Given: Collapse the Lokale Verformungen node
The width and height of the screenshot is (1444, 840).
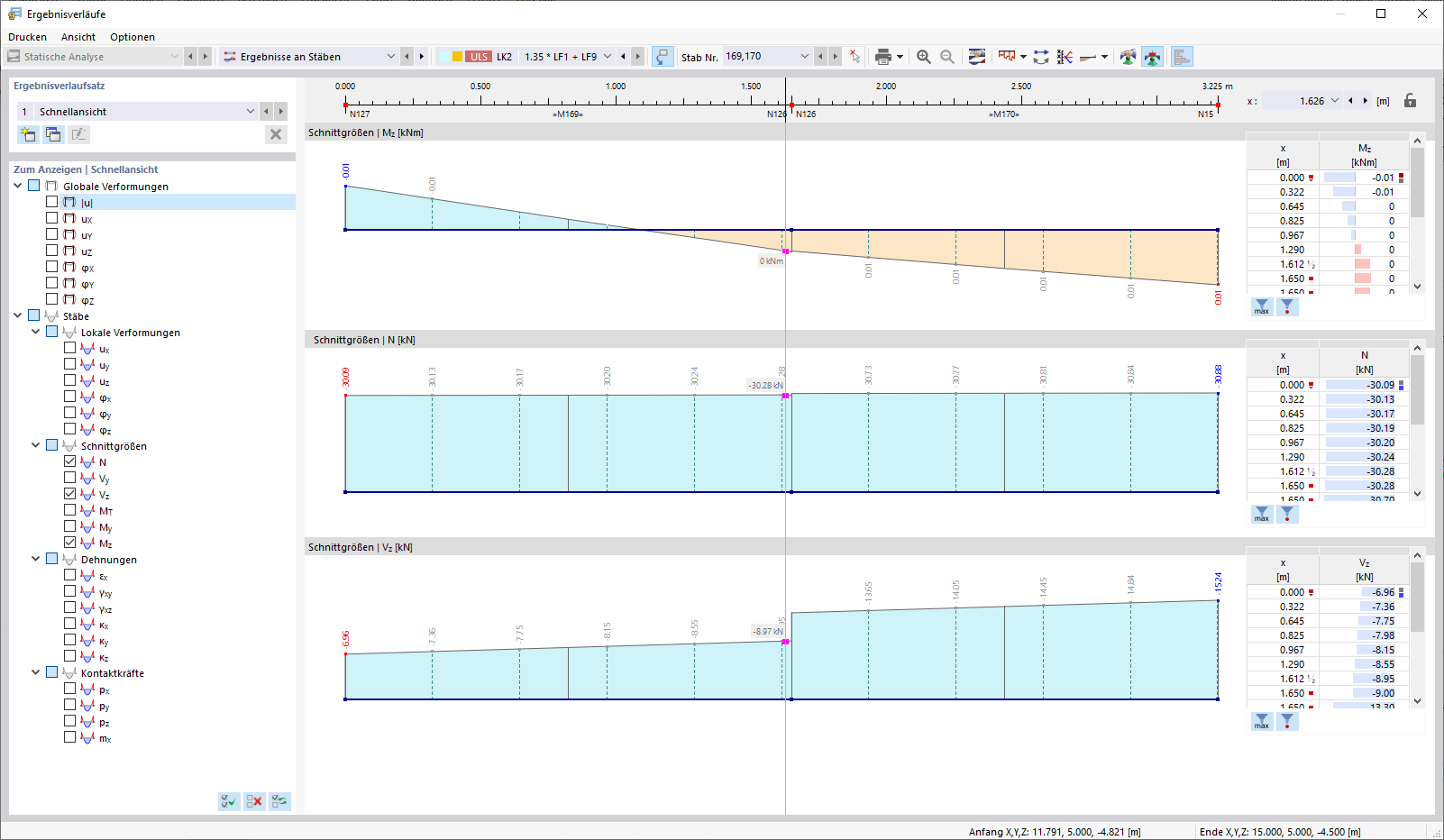Looking at the screenshot, I should point(36,332).
